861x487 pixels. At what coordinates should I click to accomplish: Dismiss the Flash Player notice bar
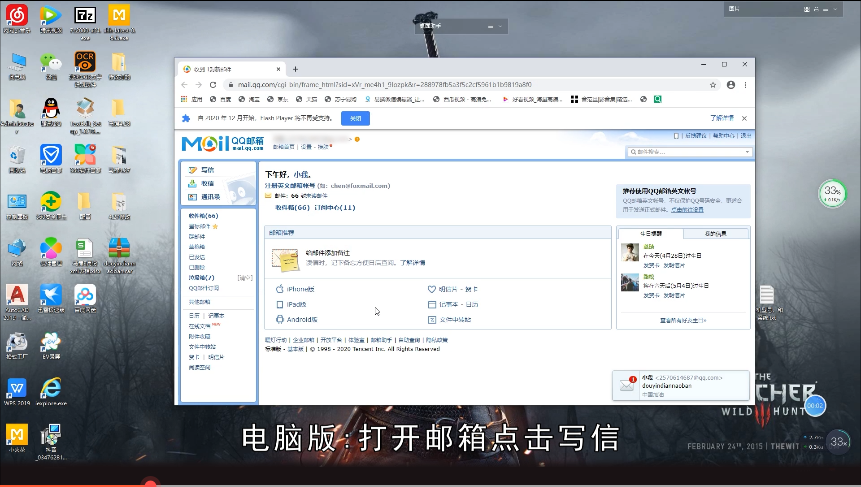[x=744, y=119]
